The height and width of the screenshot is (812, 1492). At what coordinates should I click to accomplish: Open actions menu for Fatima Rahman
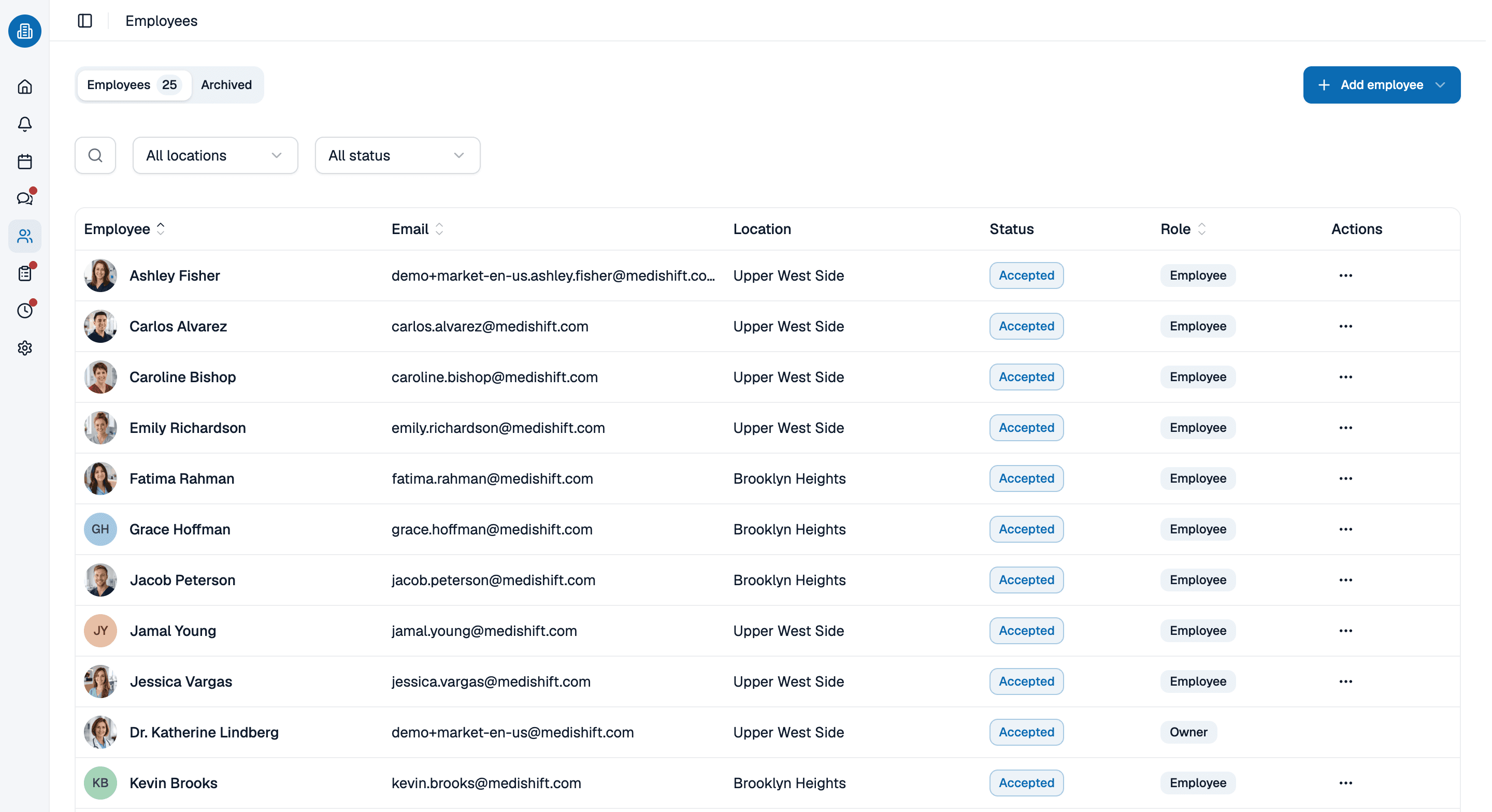(1345, 479)
